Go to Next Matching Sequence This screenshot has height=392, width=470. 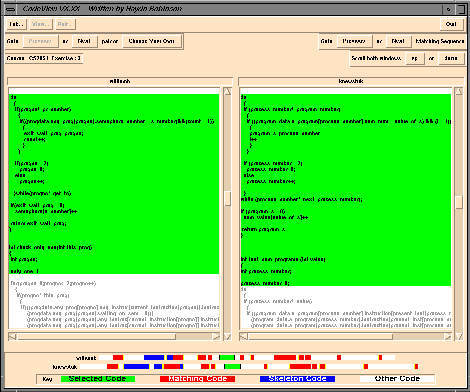point(398,41)
